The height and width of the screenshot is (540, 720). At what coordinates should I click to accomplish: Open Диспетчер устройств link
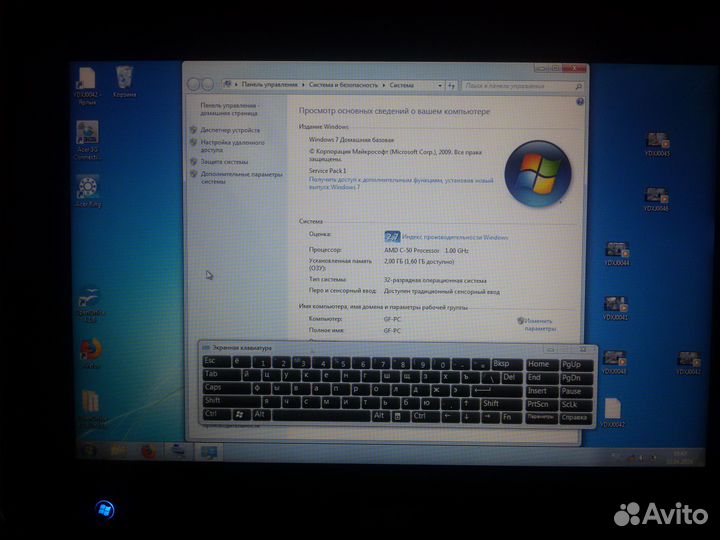coord(230,130)
